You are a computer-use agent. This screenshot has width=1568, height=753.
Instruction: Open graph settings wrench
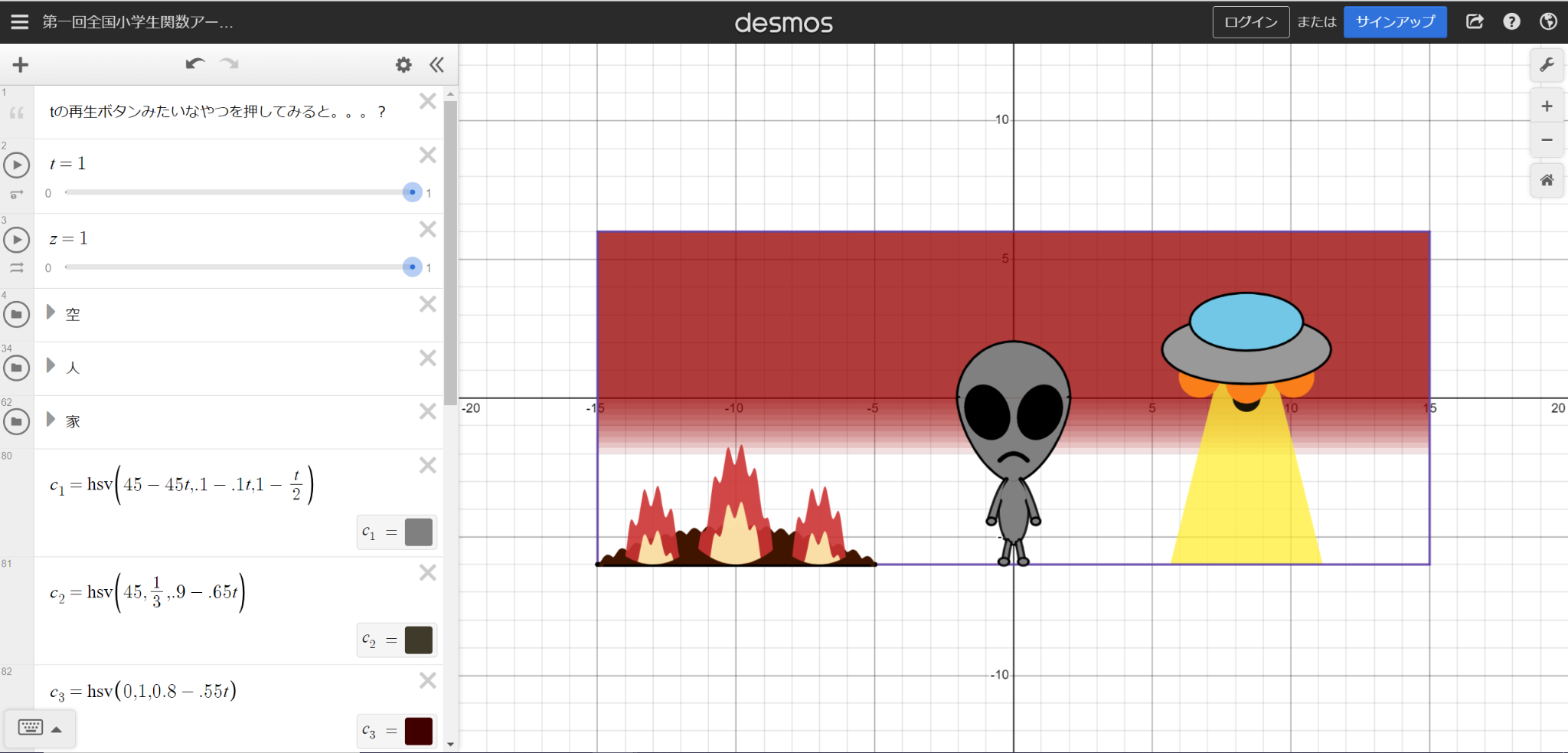[1547, 65]
